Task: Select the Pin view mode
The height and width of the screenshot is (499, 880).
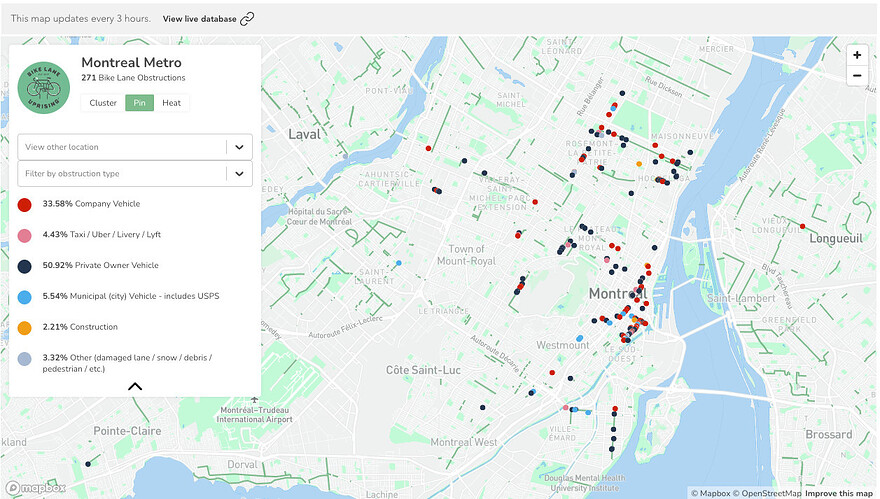Action: 139,103
